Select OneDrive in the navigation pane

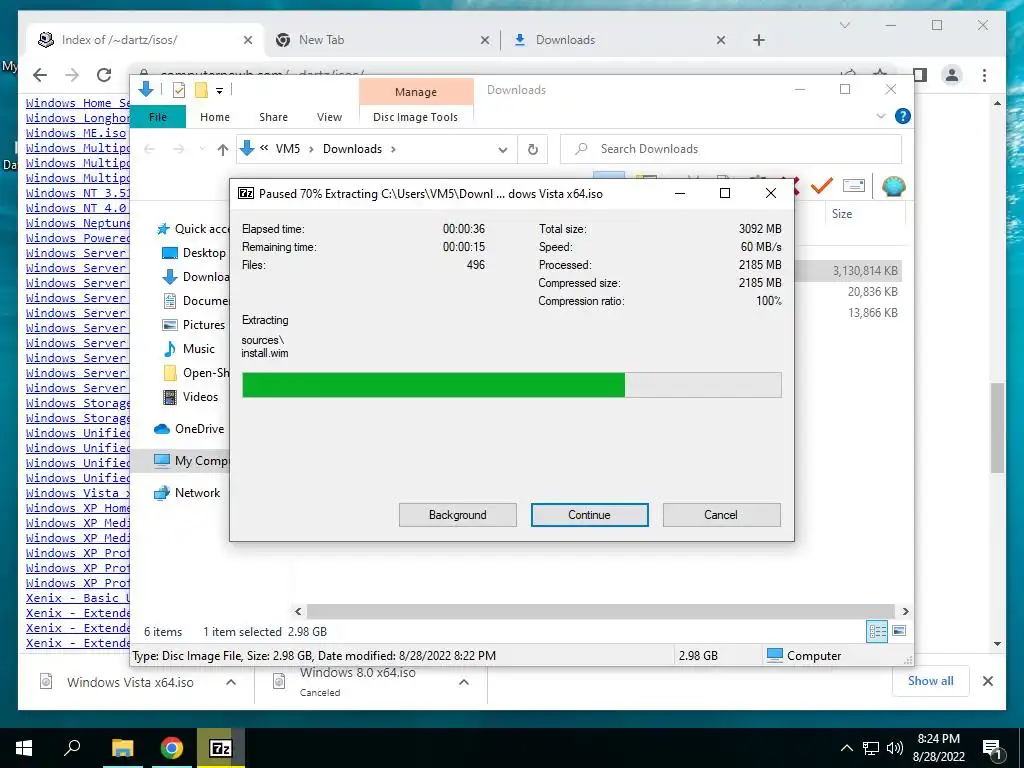tap(189, 428)
